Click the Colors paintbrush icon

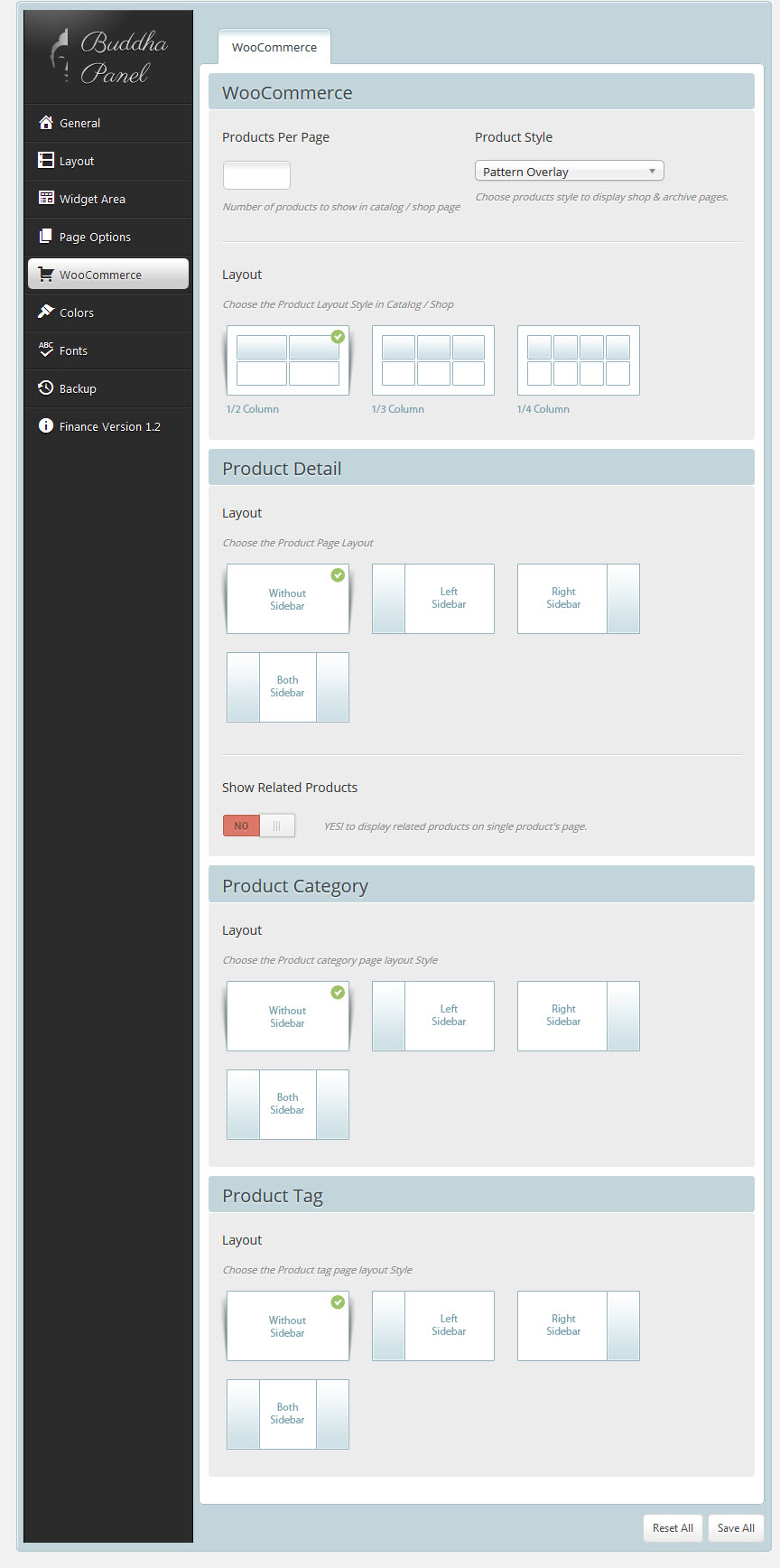point(46,312)
